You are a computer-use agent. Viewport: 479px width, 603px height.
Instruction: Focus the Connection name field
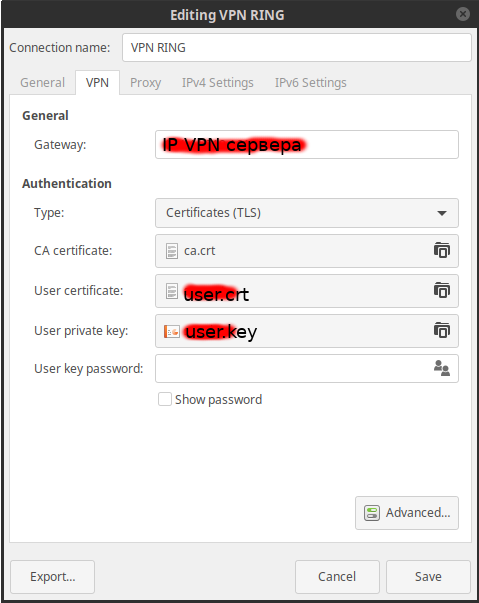click(297, 48)
